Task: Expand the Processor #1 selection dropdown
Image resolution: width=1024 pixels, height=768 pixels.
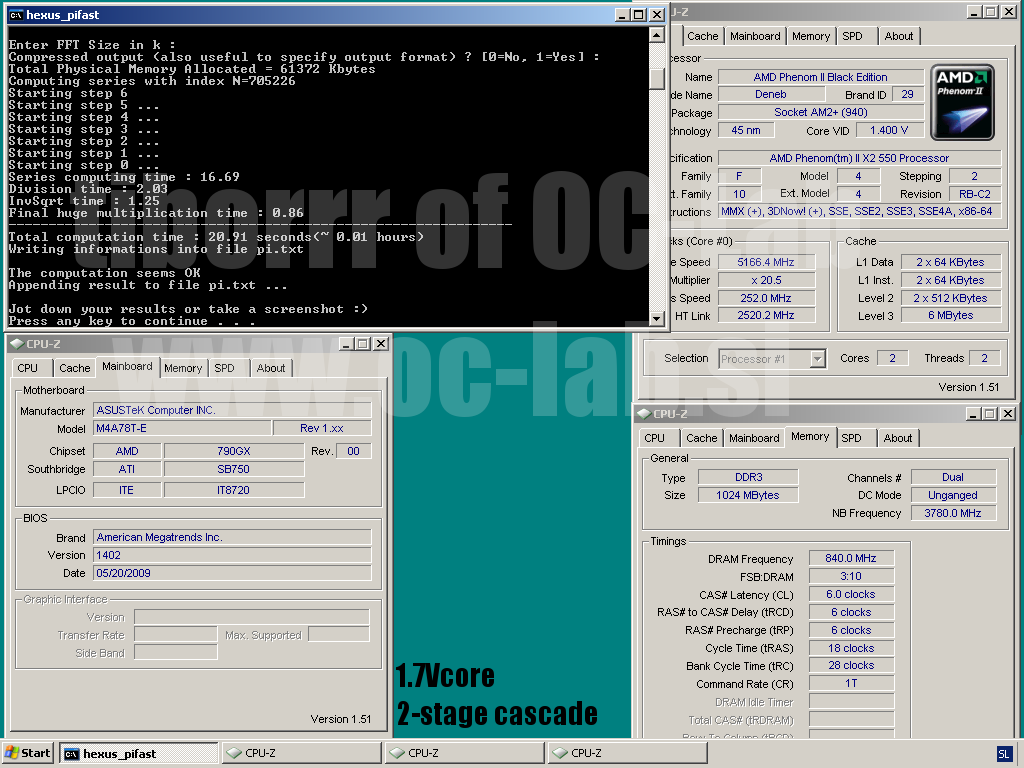Action: point(817,359)
